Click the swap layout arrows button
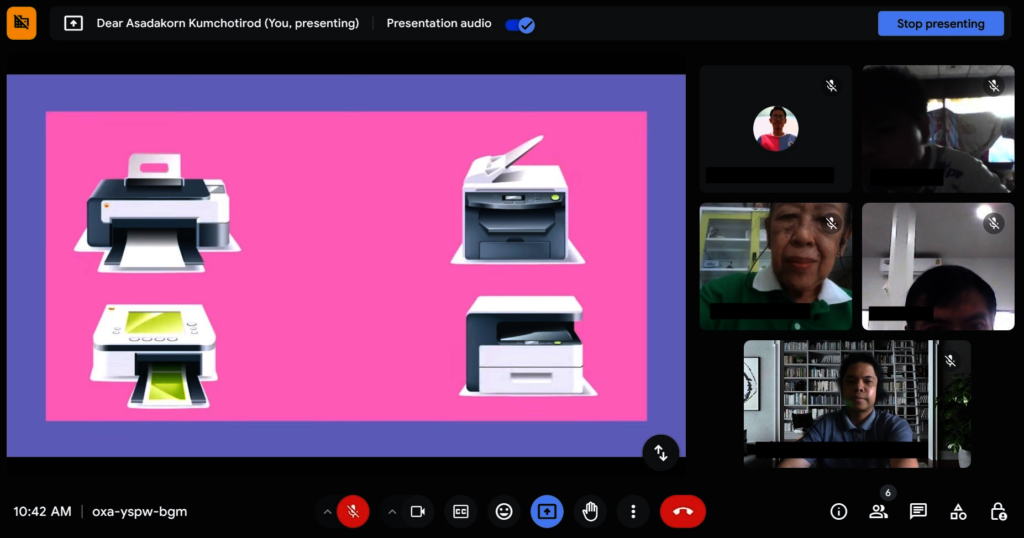Viewport: 1024px width, 538px height. [x=660, y=452]
